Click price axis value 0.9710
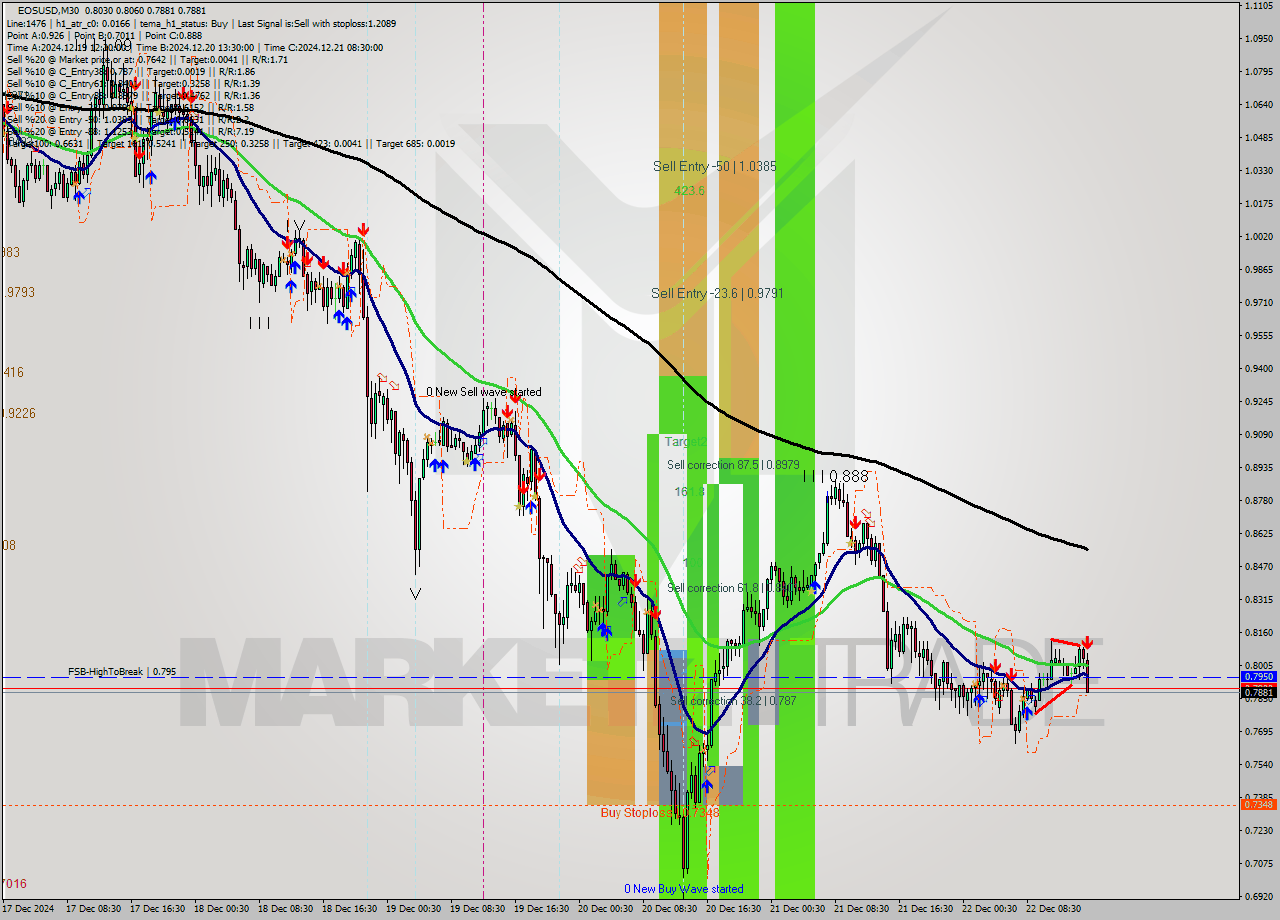The width and height of the screenshot is (1280, 920). point(1258,303)
